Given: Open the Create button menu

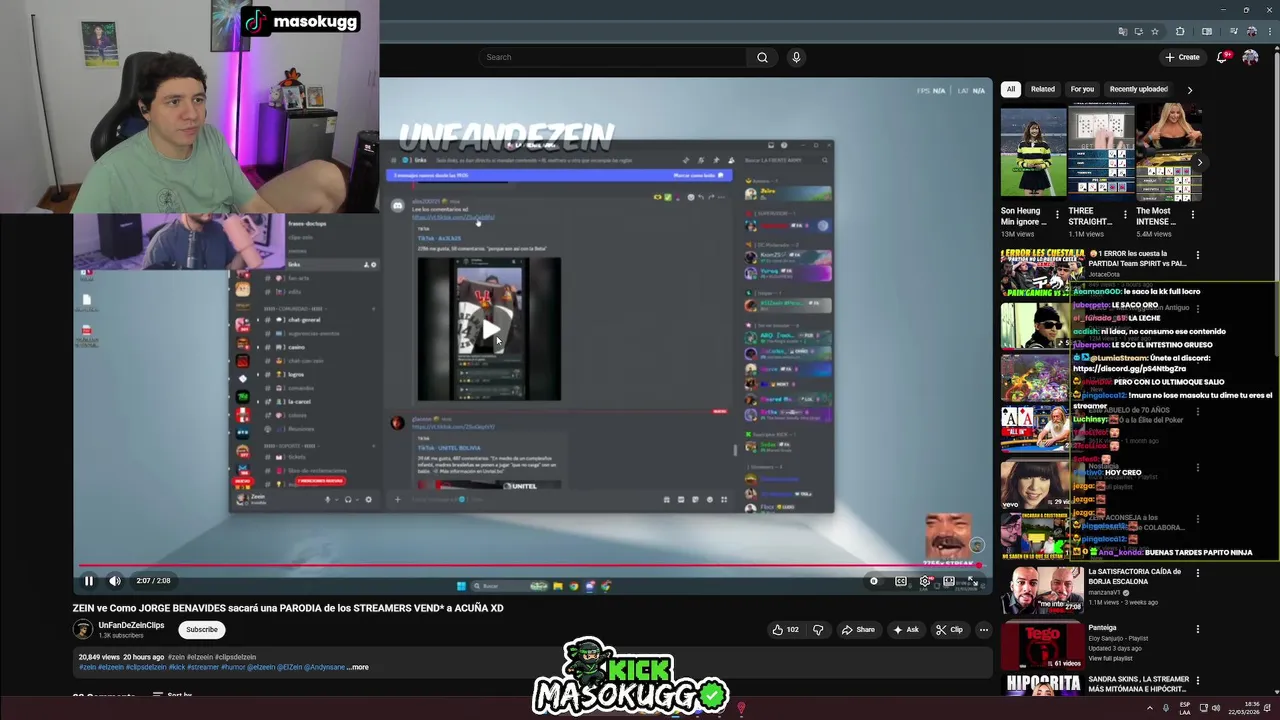Looking at the screenshot, I should [x=1182, y=57].
